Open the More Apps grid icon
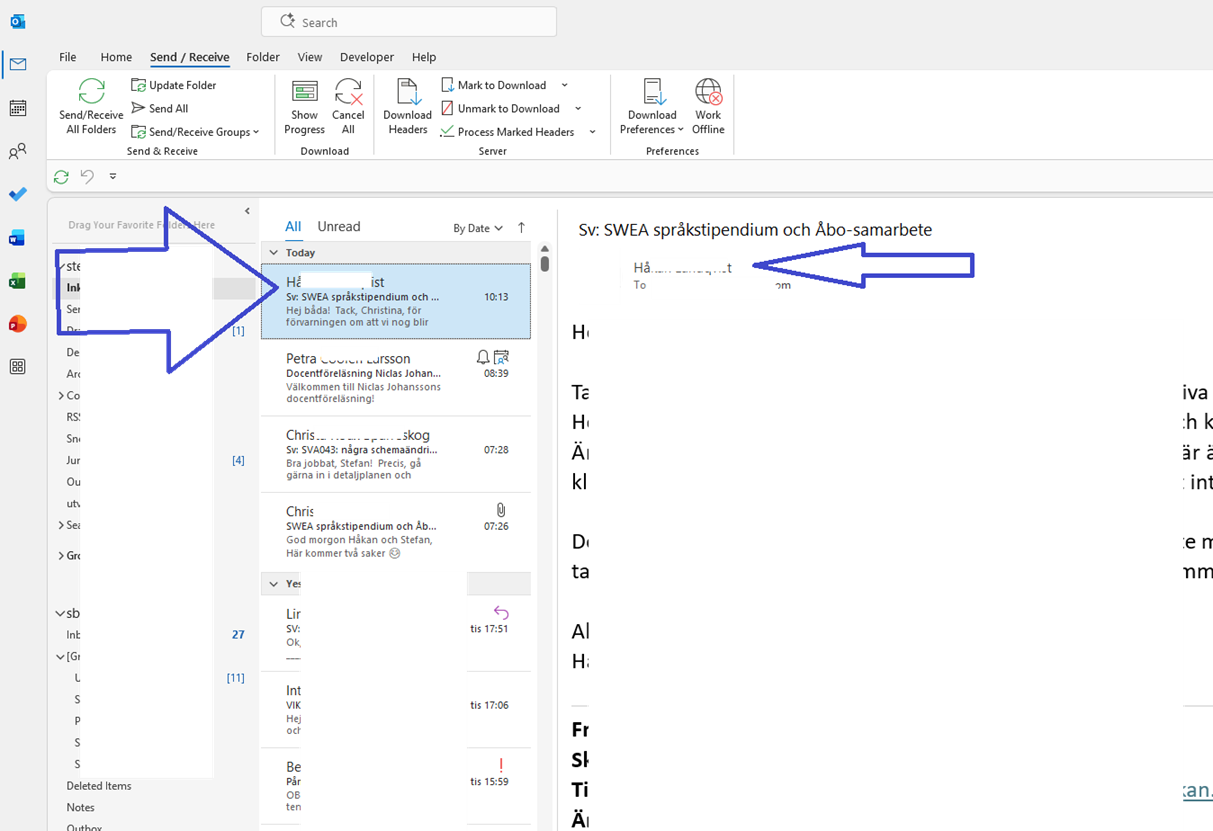 point(17,367)
